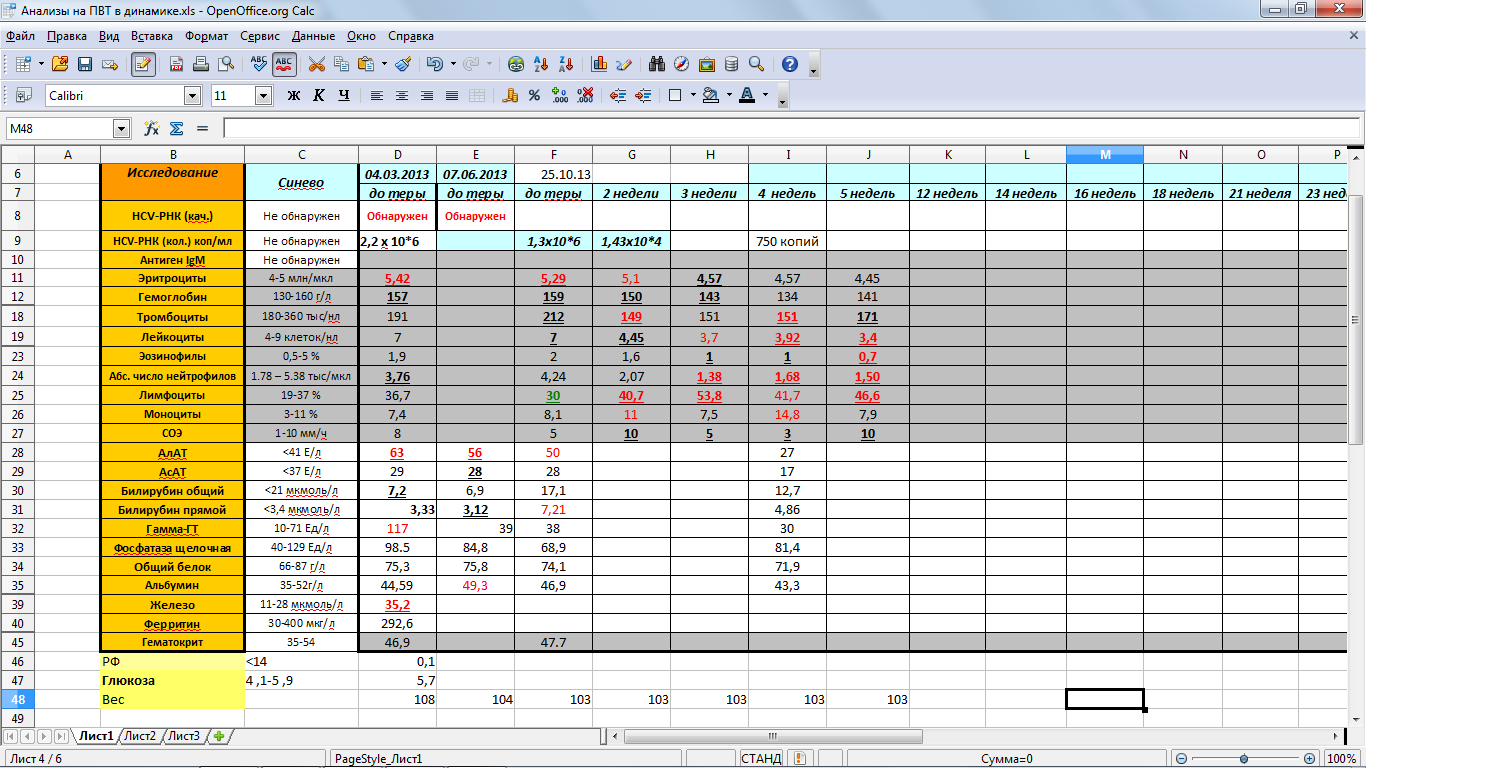Open the data sources

click(731, 64)
